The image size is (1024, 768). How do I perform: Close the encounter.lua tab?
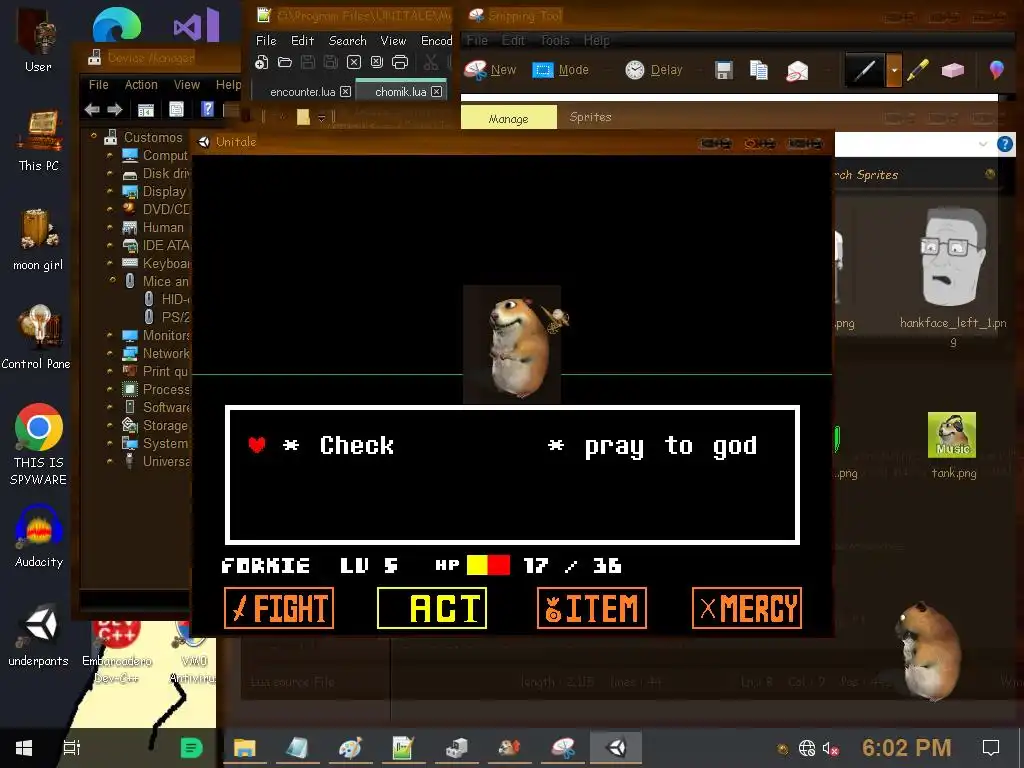[x=345, y=92]
